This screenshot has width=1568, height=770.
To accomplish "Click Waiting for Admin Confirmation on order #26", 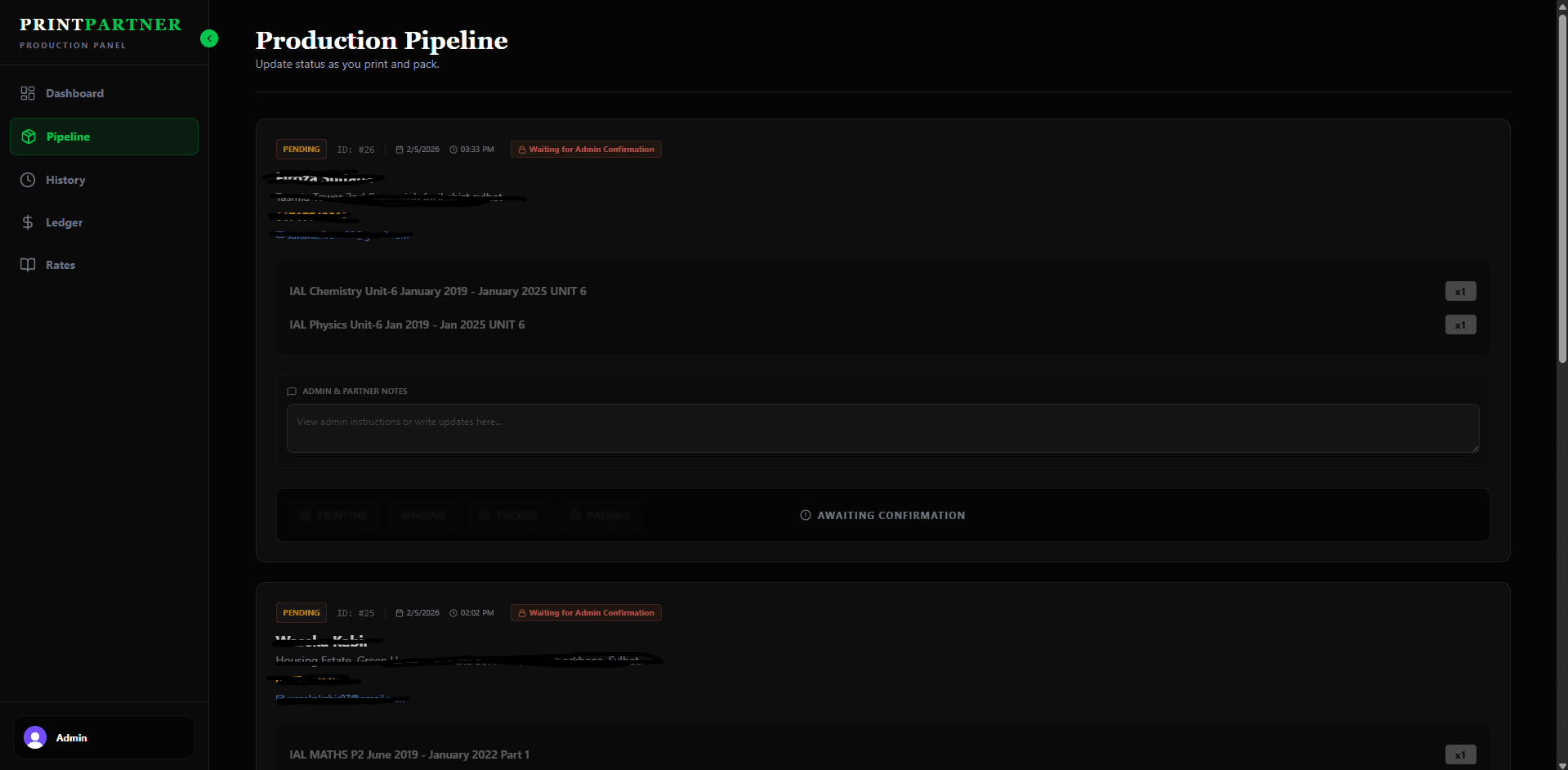I will (586, 150).
